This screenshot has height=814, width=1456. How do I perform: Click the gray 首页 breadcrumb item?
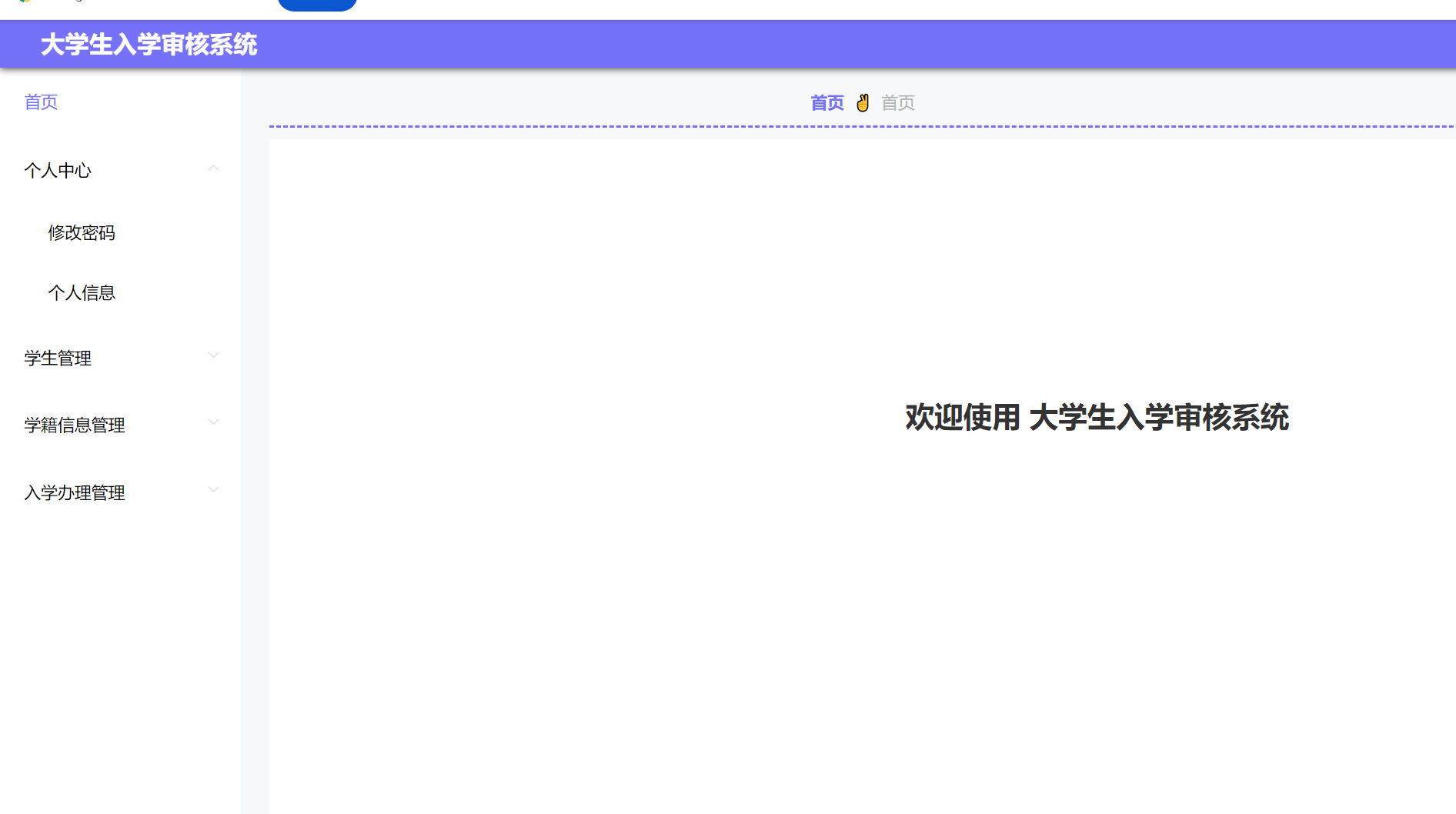897,102
